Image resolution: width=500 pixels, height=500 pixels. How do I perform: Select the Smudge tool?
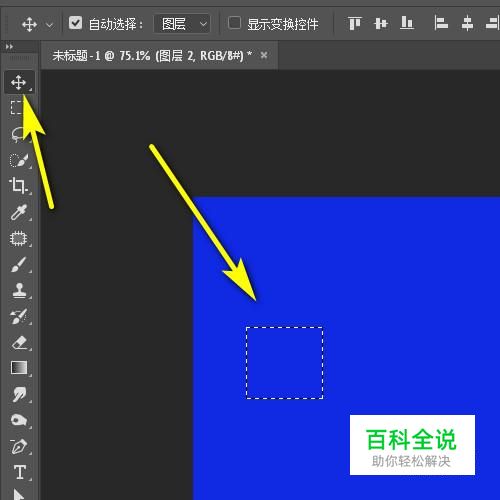[19, 394]
